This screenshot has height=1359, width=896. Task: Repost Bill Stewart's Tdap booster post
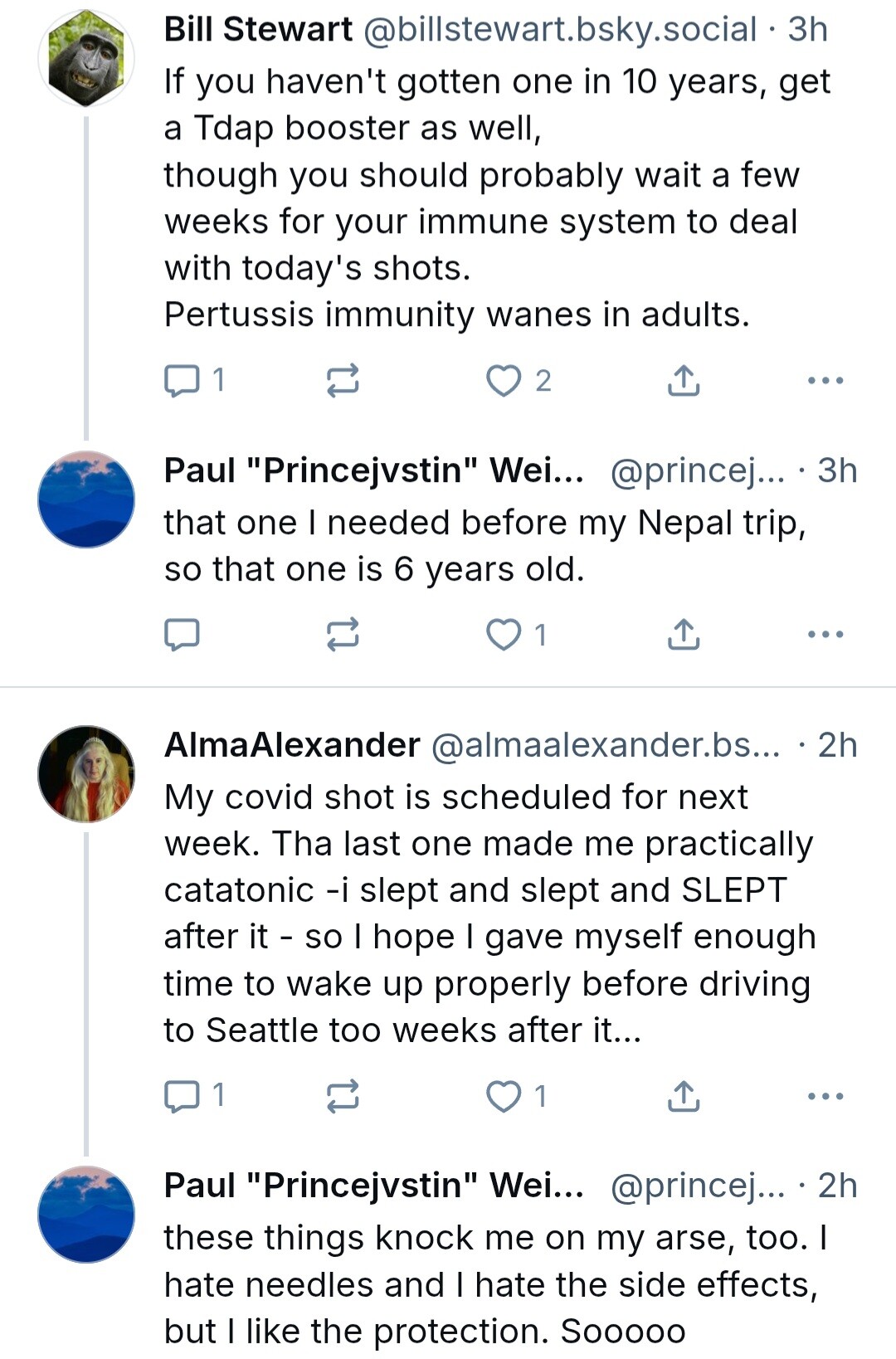coord(342,381)
